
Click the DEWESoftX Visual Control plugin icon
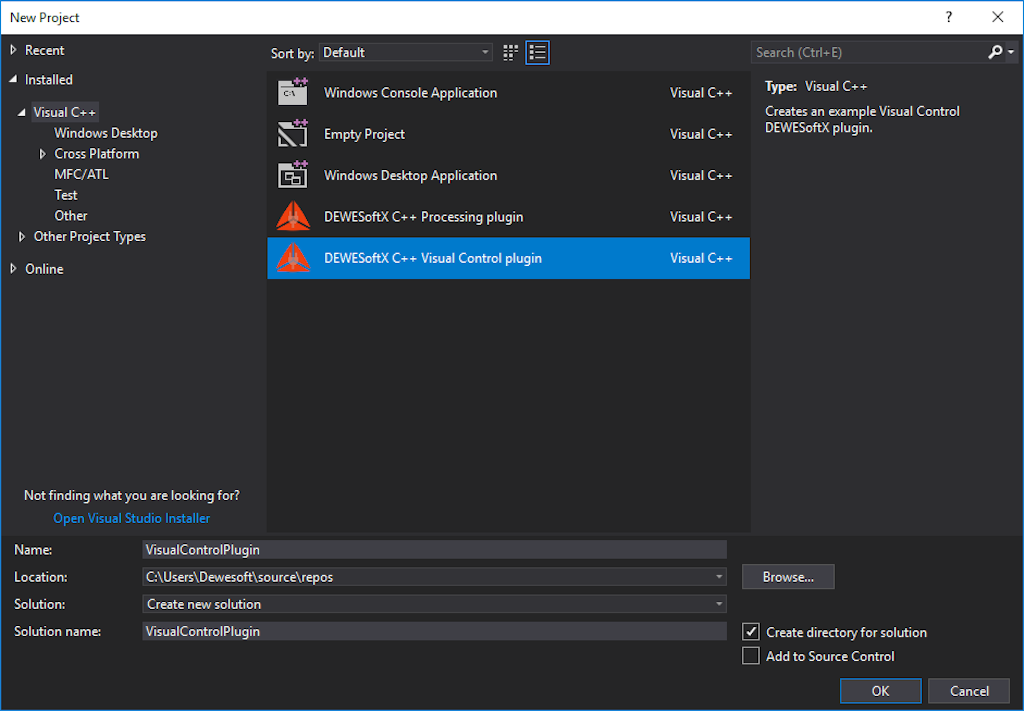pyautogui.click(x=293, y=258)
